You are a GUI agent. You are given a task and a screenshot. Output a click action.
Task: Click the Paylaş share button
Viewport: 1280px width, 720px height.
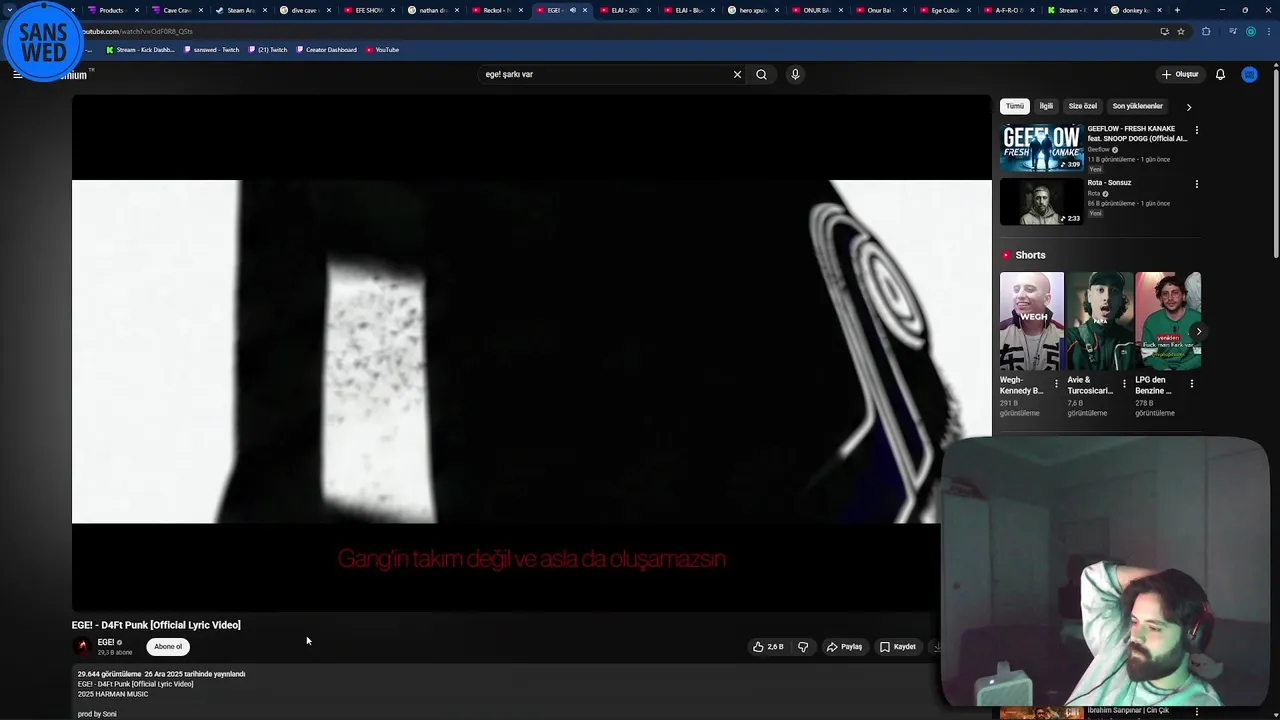click(x=844, y=647)
